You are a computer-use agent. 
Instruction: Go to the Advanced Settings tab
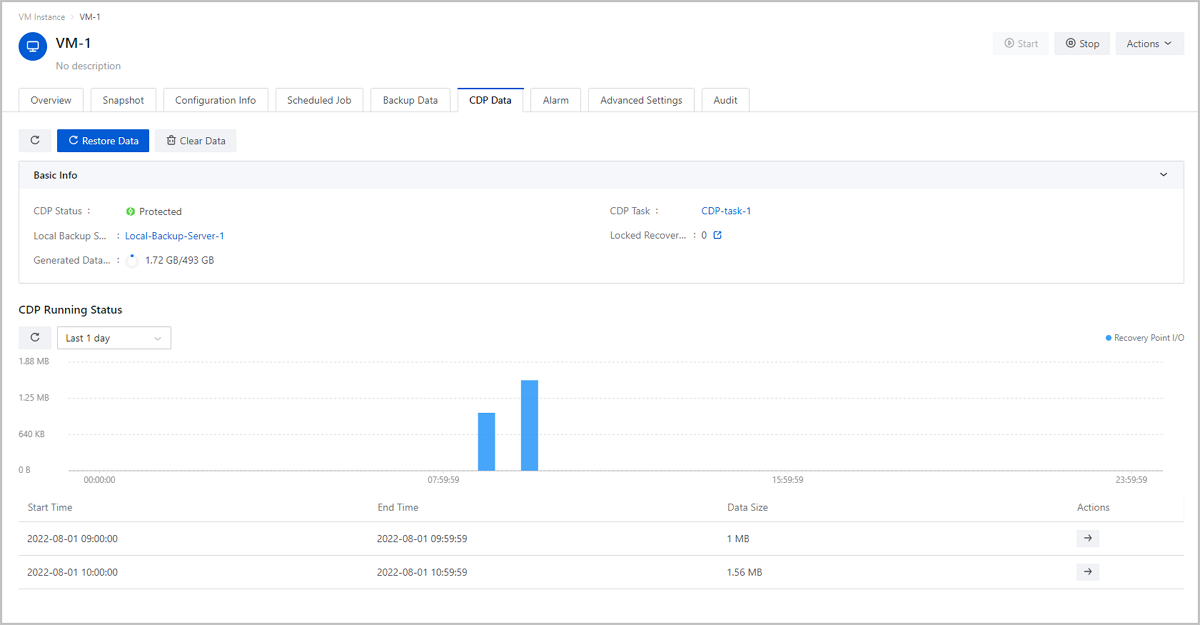[x=641, y=100]
